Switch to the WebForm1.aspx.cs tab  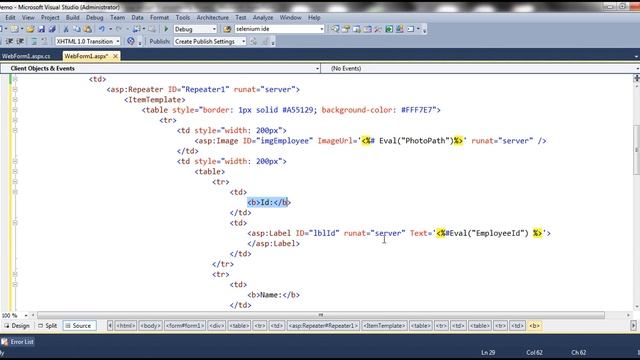click(x=27, y=56)
